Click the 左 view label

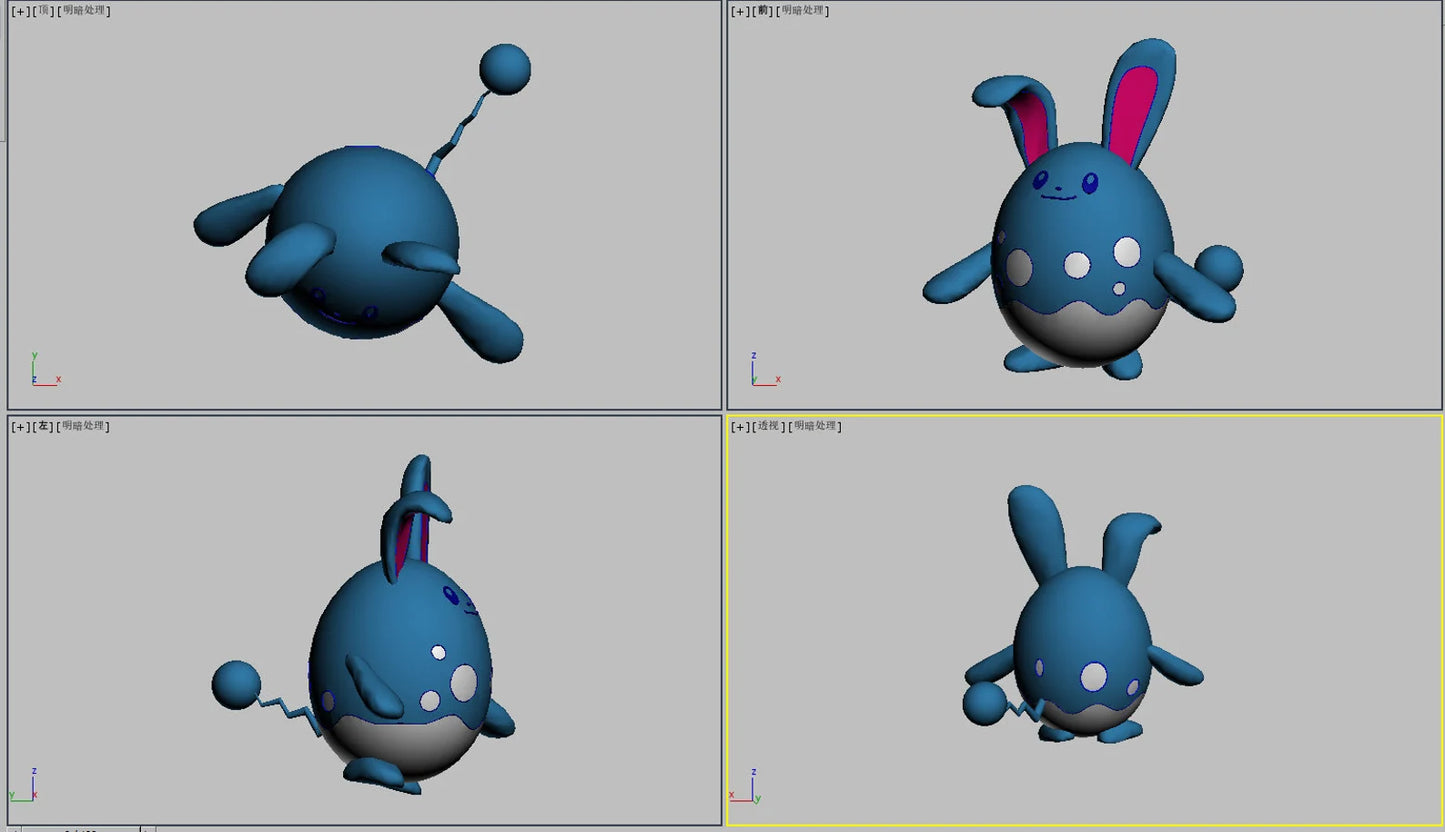point(44,427)
